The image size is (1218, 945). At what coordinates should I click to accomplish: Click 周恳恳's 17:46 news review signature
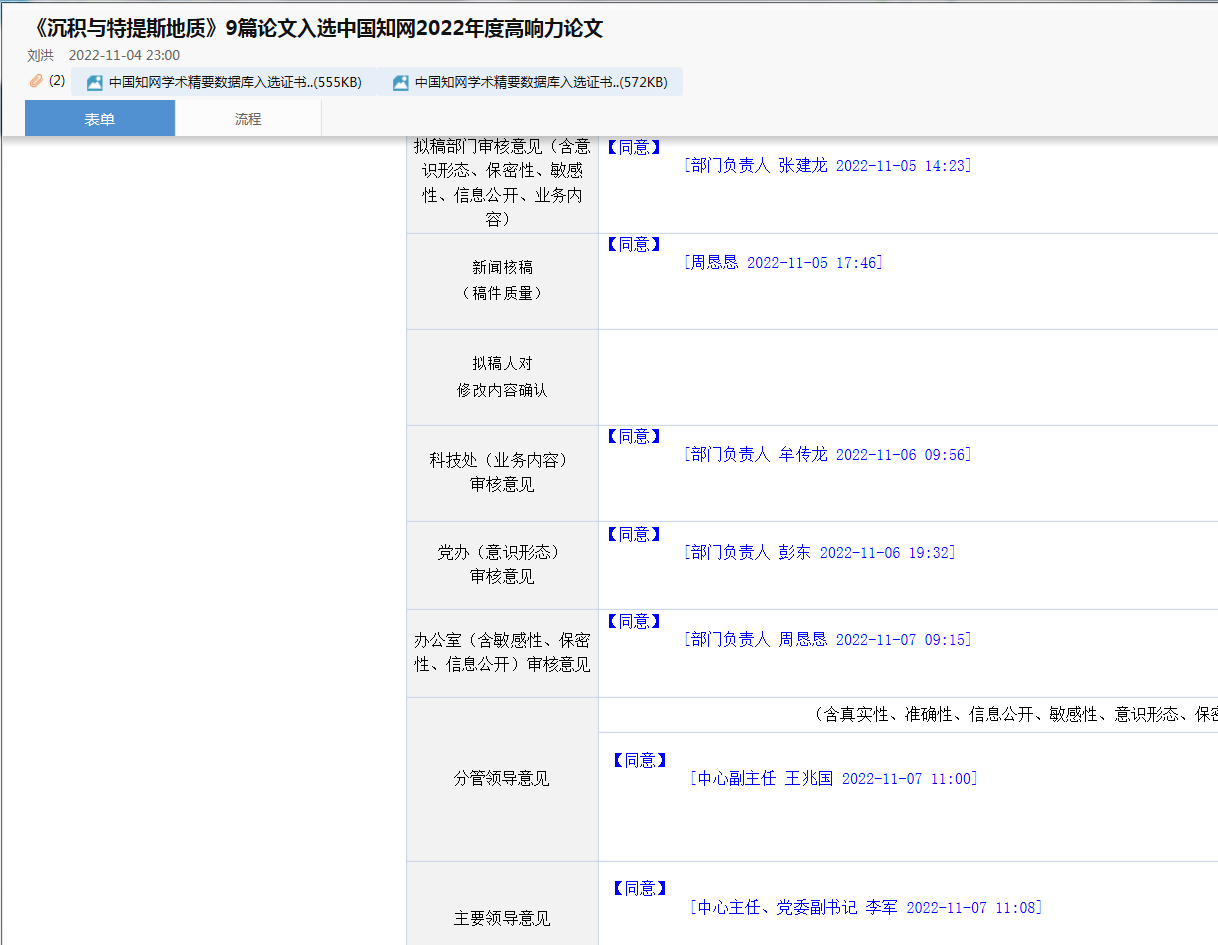click(783, 263)
